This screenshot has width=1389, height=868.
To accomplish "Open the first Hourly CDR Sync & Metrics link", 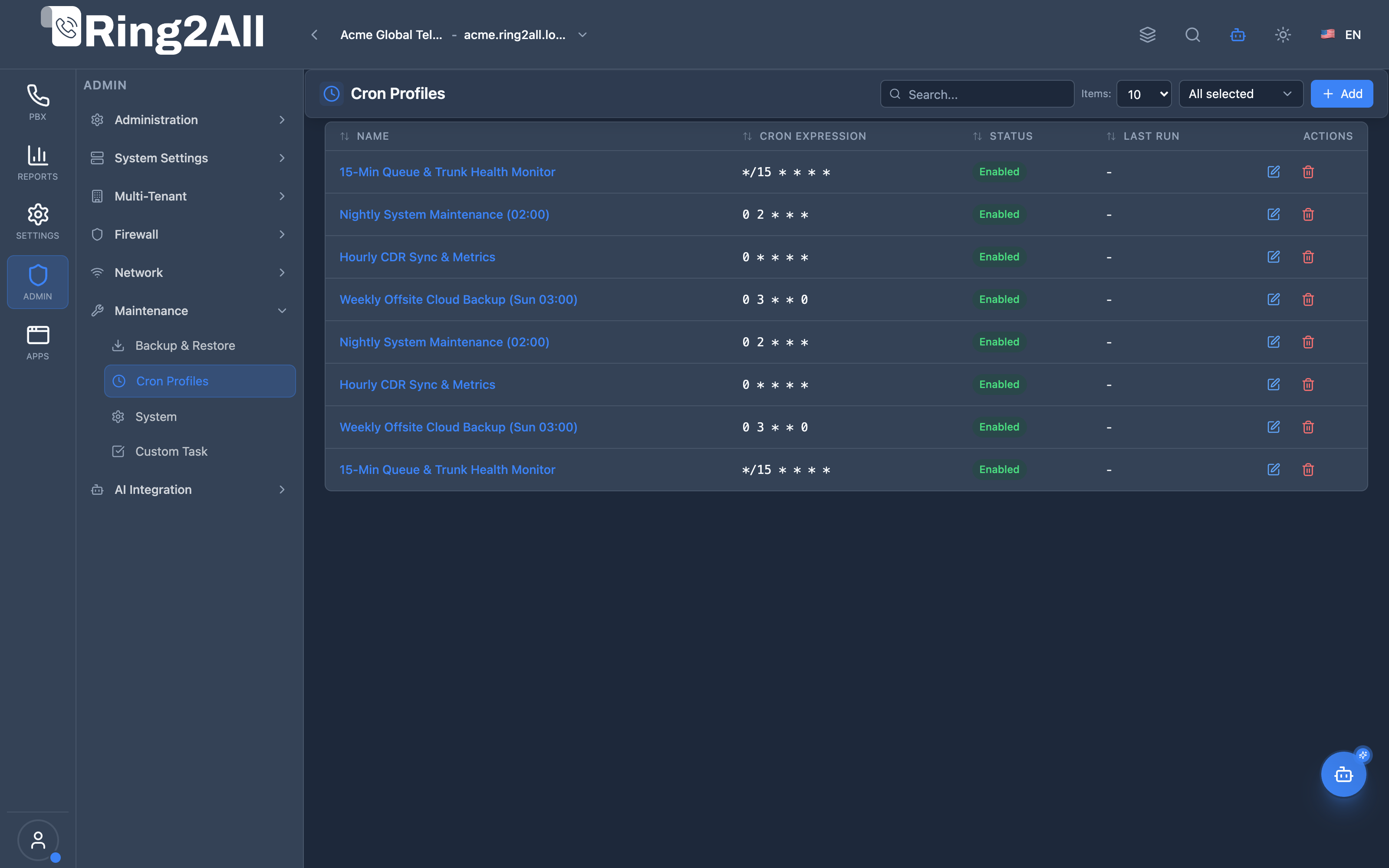I will click(417, 256).
